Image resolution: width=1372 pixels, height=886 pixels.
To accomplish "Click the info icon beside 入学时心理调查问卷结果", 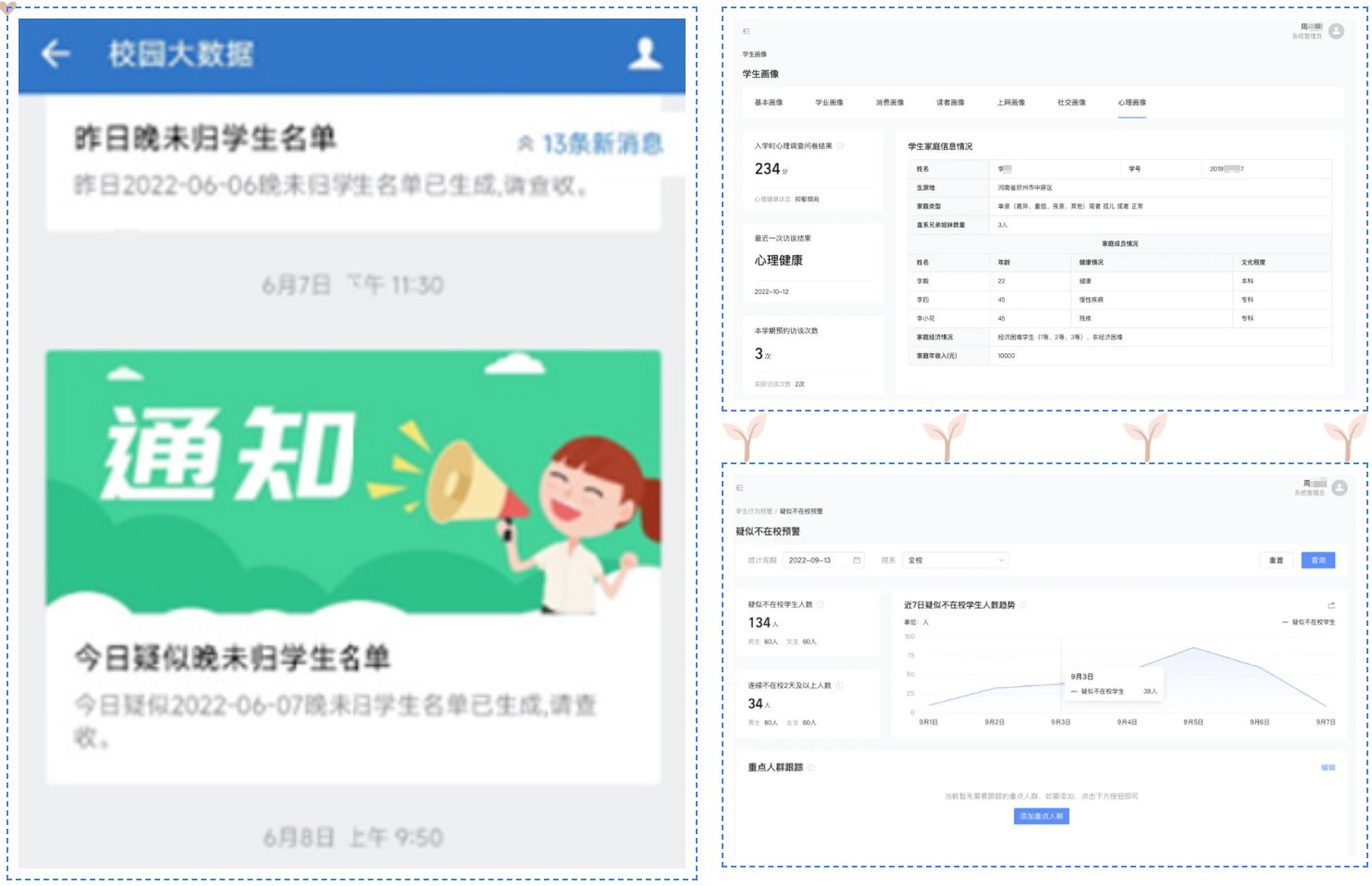I will pyautogui.click(x=841, y=146).
